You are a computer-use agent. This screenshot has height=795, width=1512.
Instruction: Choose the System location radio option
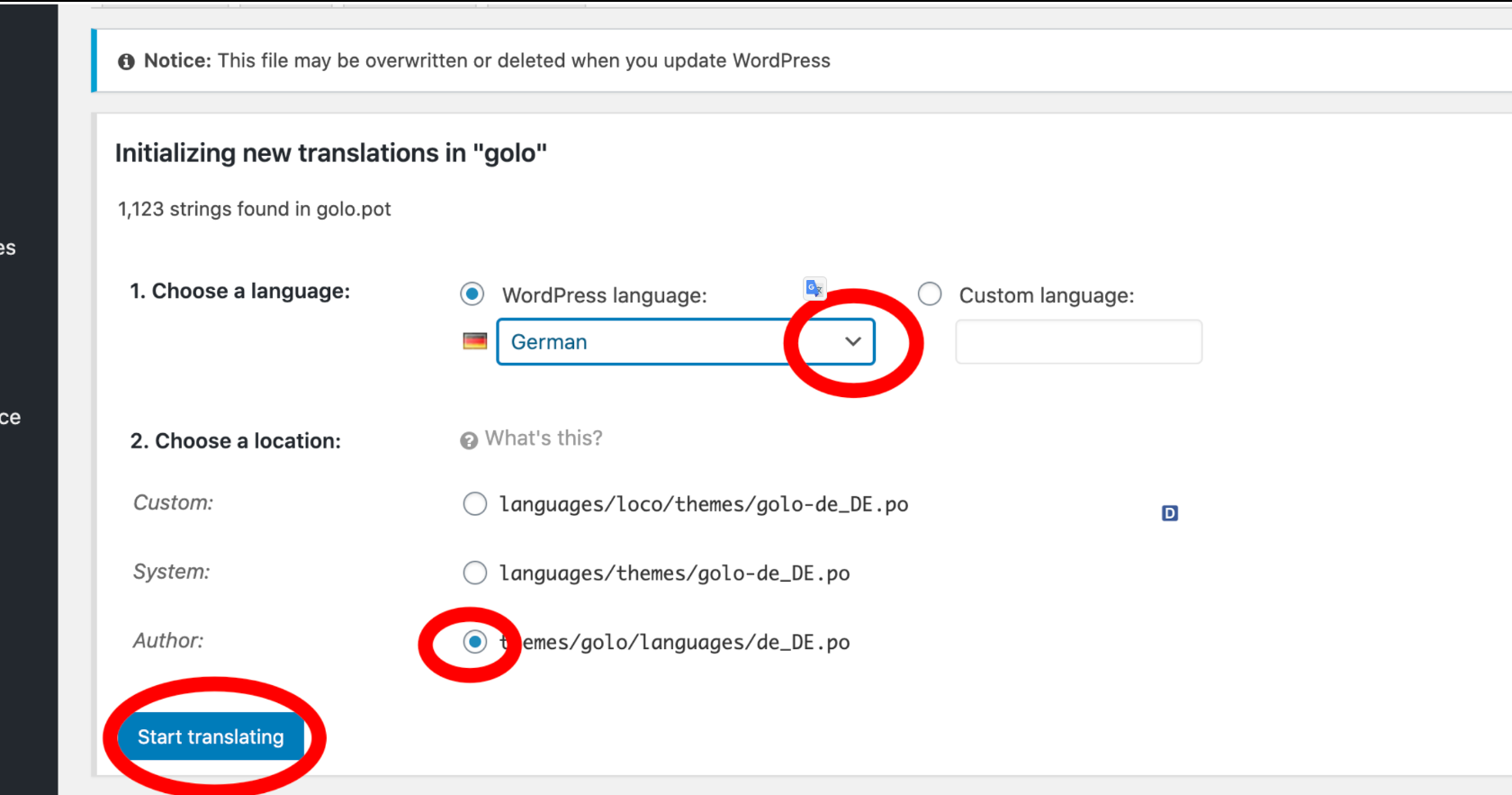pos(474,573)
